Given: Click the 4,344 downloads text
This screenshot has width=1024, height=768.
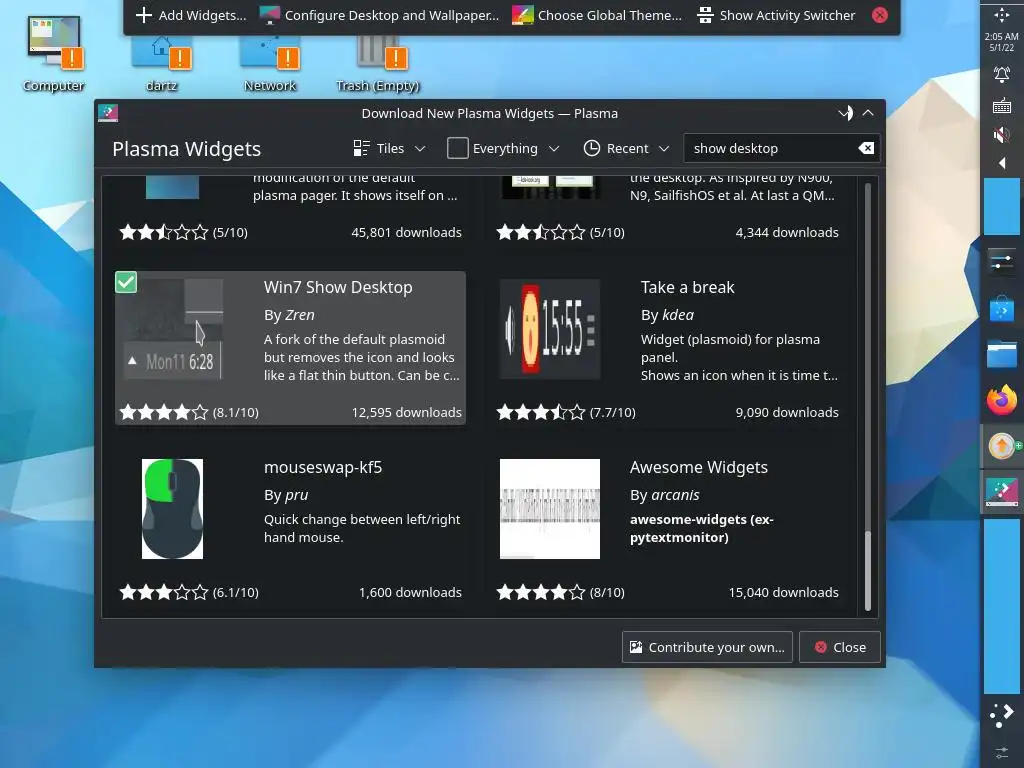Looking at the screenshot, I should [x=787, y=232].
